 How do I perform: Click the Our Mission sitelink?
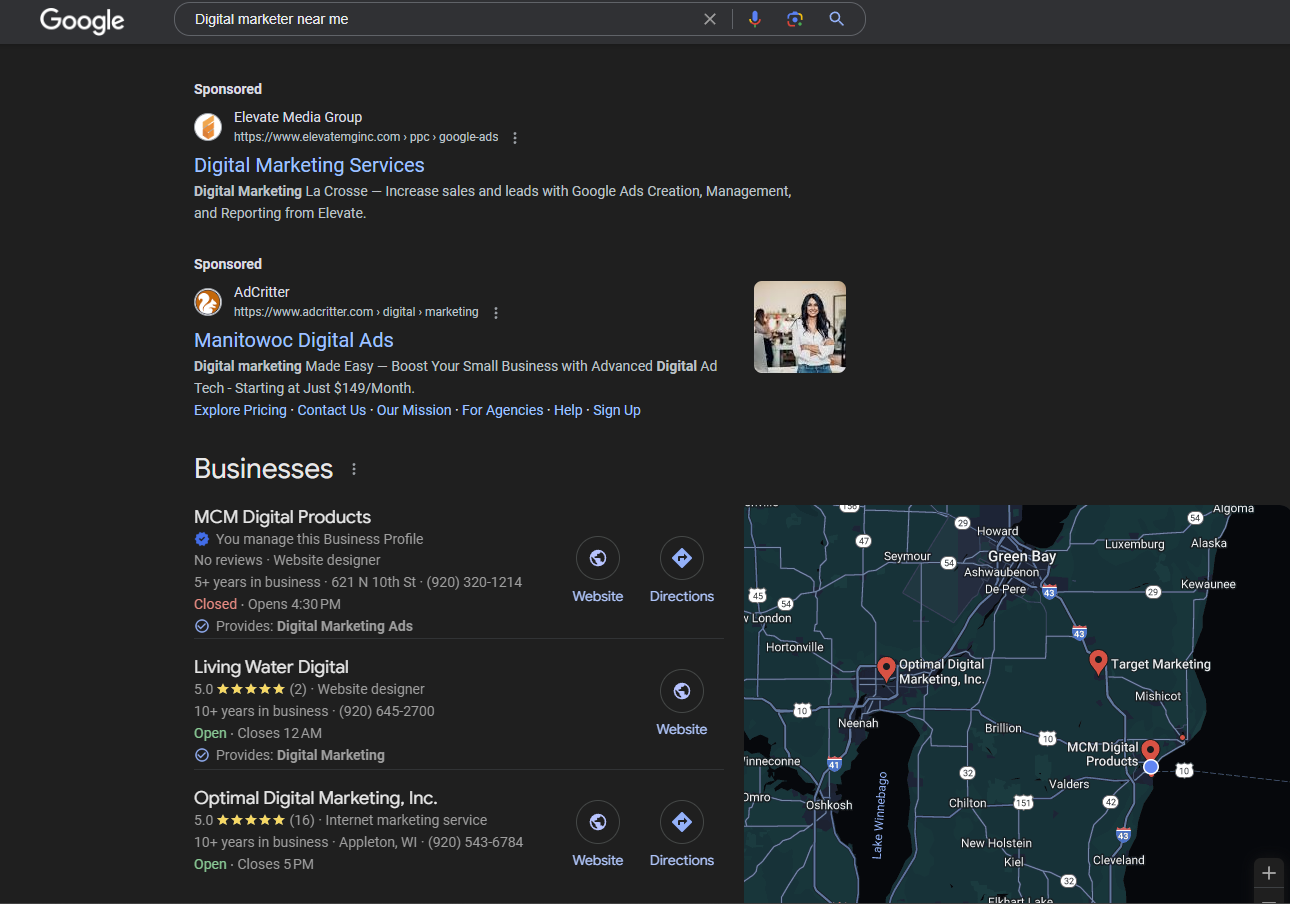(x=414, y=410)
